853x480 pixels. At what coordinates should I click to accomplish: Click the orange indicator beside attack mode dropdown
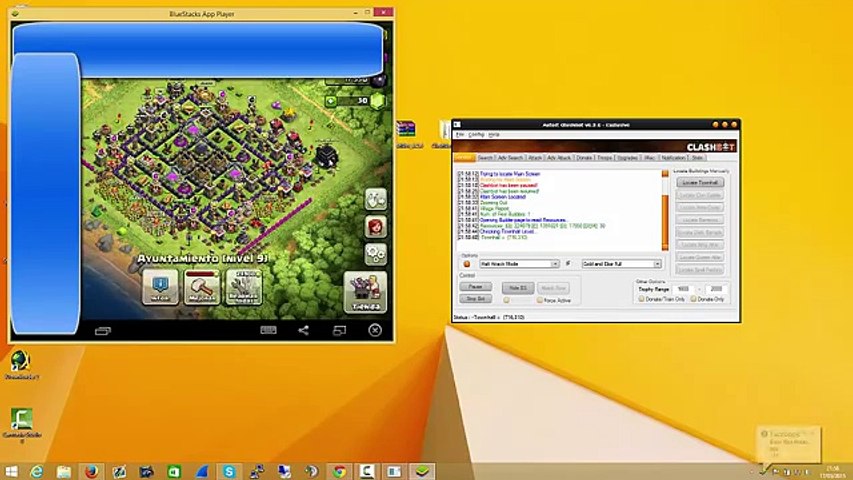(x=467, y=264)
